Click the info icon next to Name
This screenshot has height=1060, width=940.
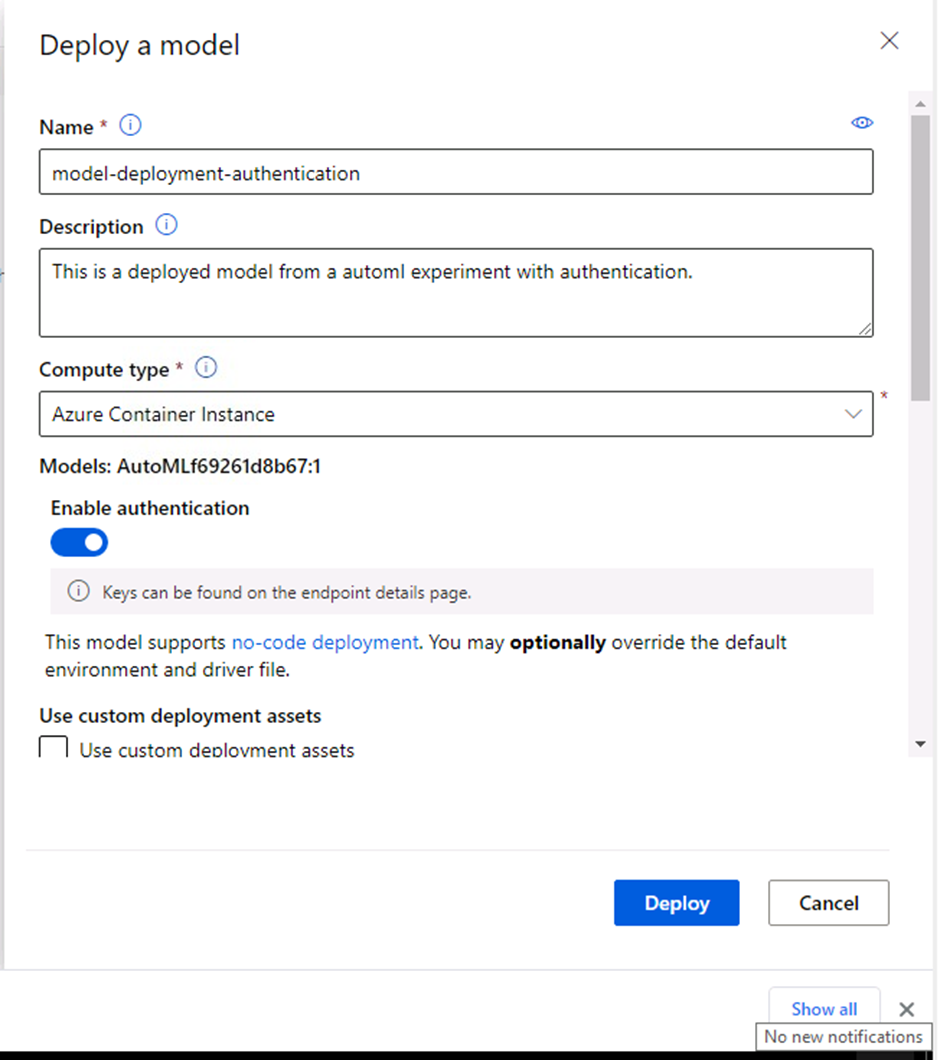click(131, 125)
